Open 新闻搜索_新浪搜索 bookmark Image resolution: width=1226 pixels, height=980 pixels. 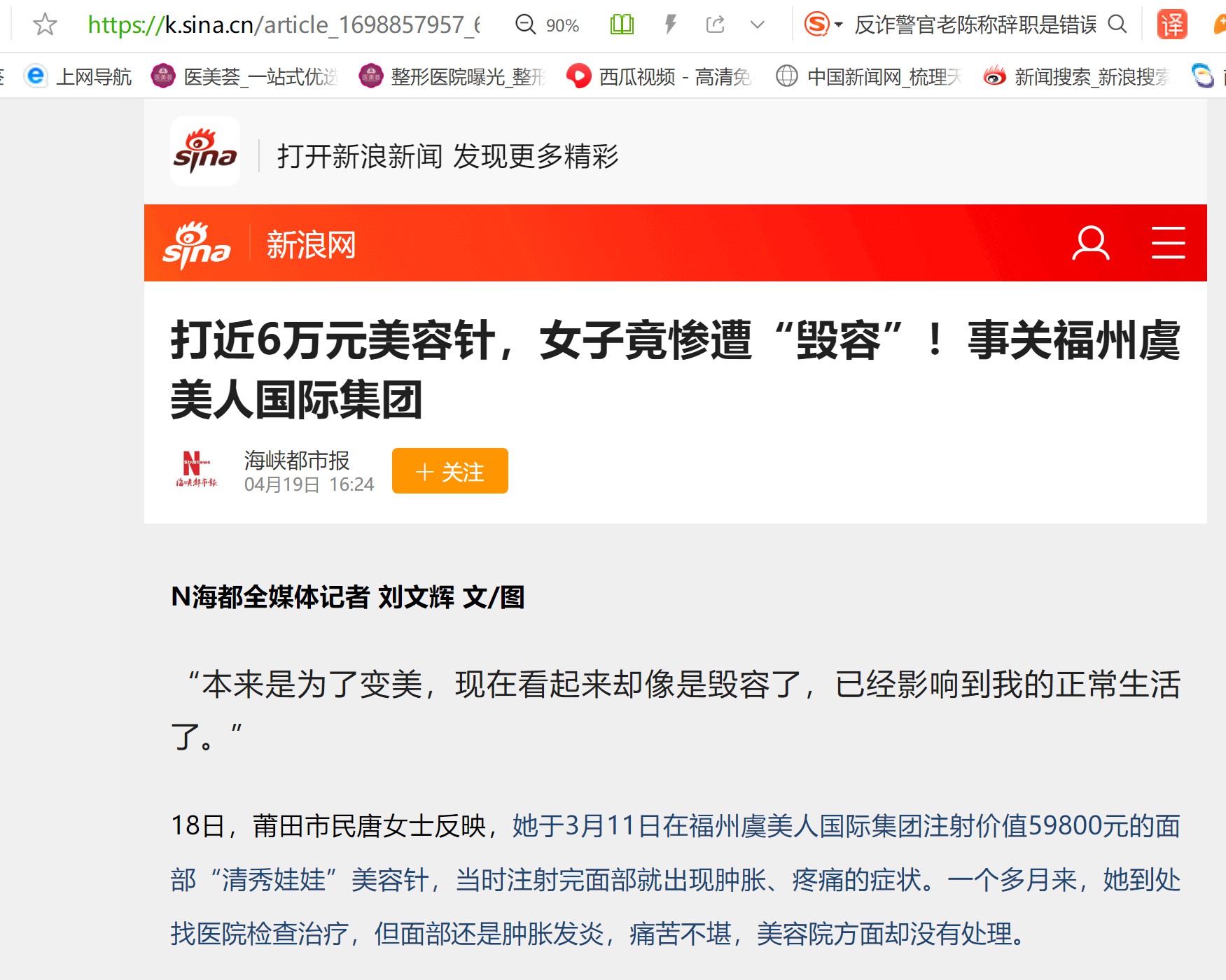pos(1077,76)
